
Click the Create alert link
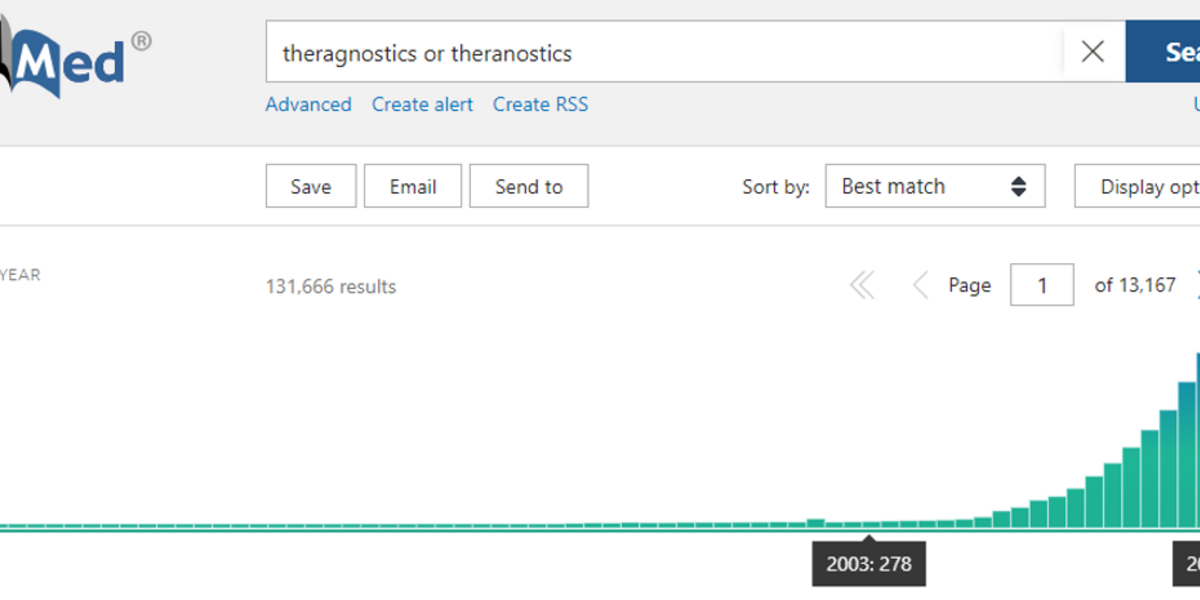coord(422,104)
